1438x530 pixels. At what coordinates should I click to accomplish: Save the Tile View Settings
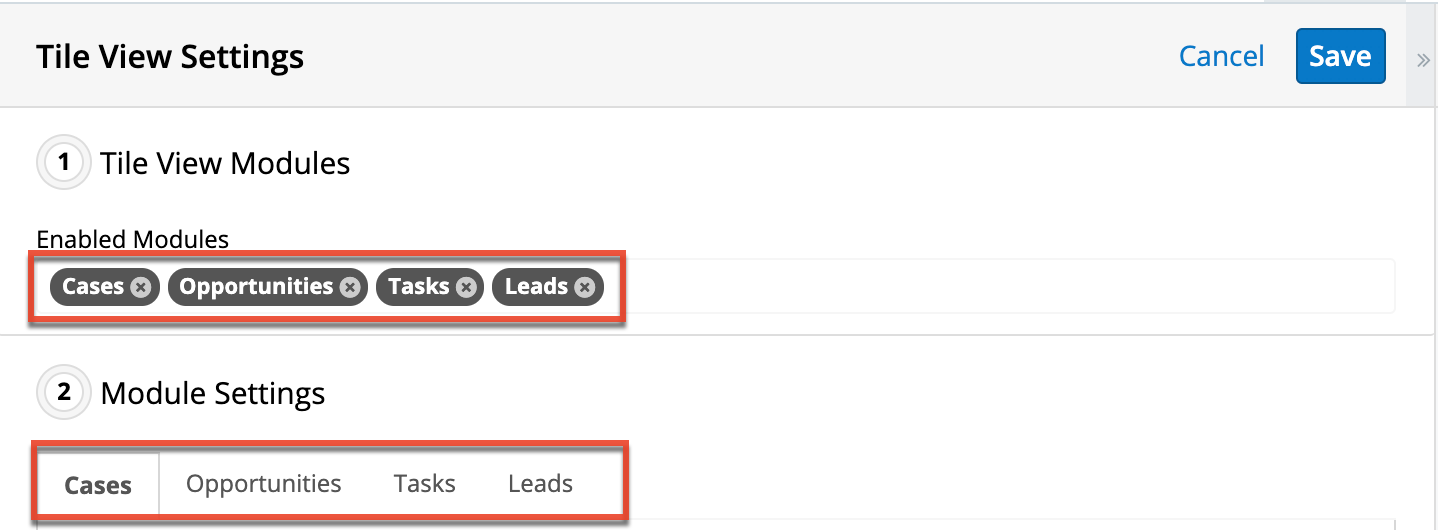[x=1340, y=56]
